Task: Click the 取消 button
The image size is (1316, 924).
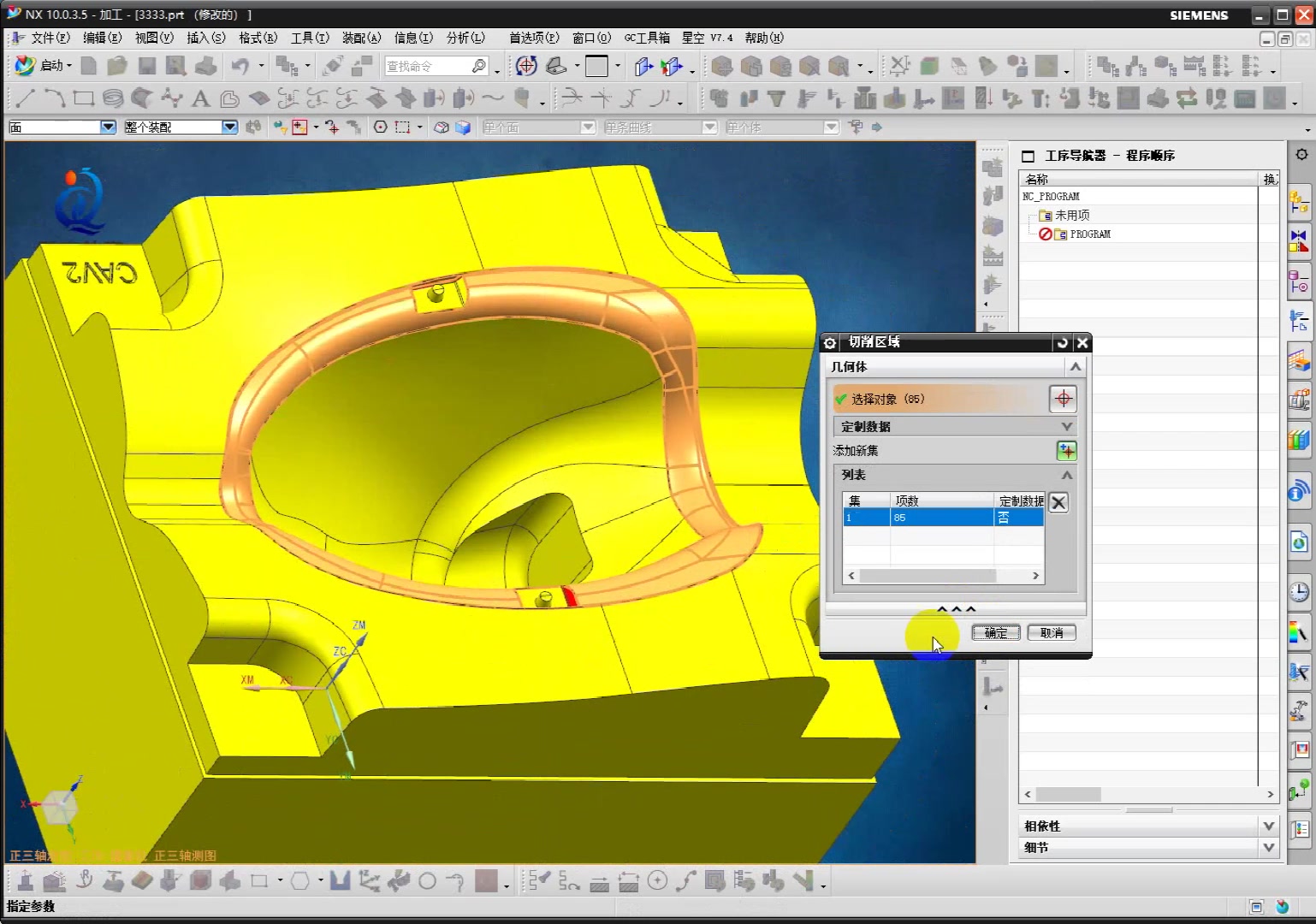Action: click(x=1052, y=633)
